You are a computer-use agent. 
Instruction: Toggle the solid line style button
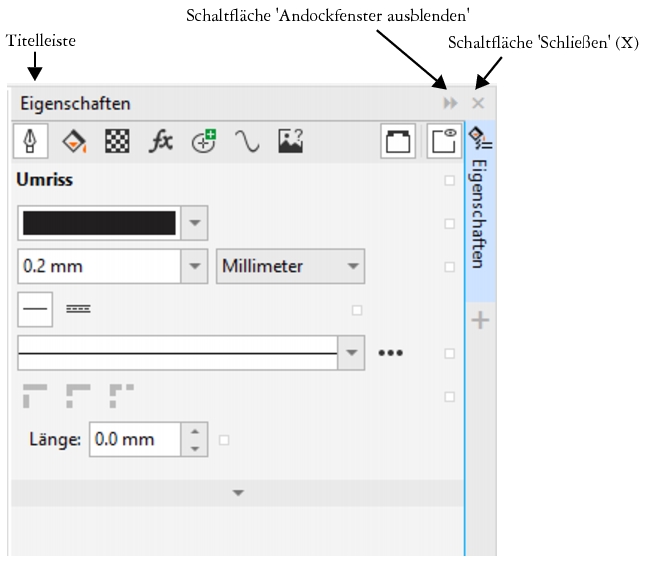coord(35,310)
